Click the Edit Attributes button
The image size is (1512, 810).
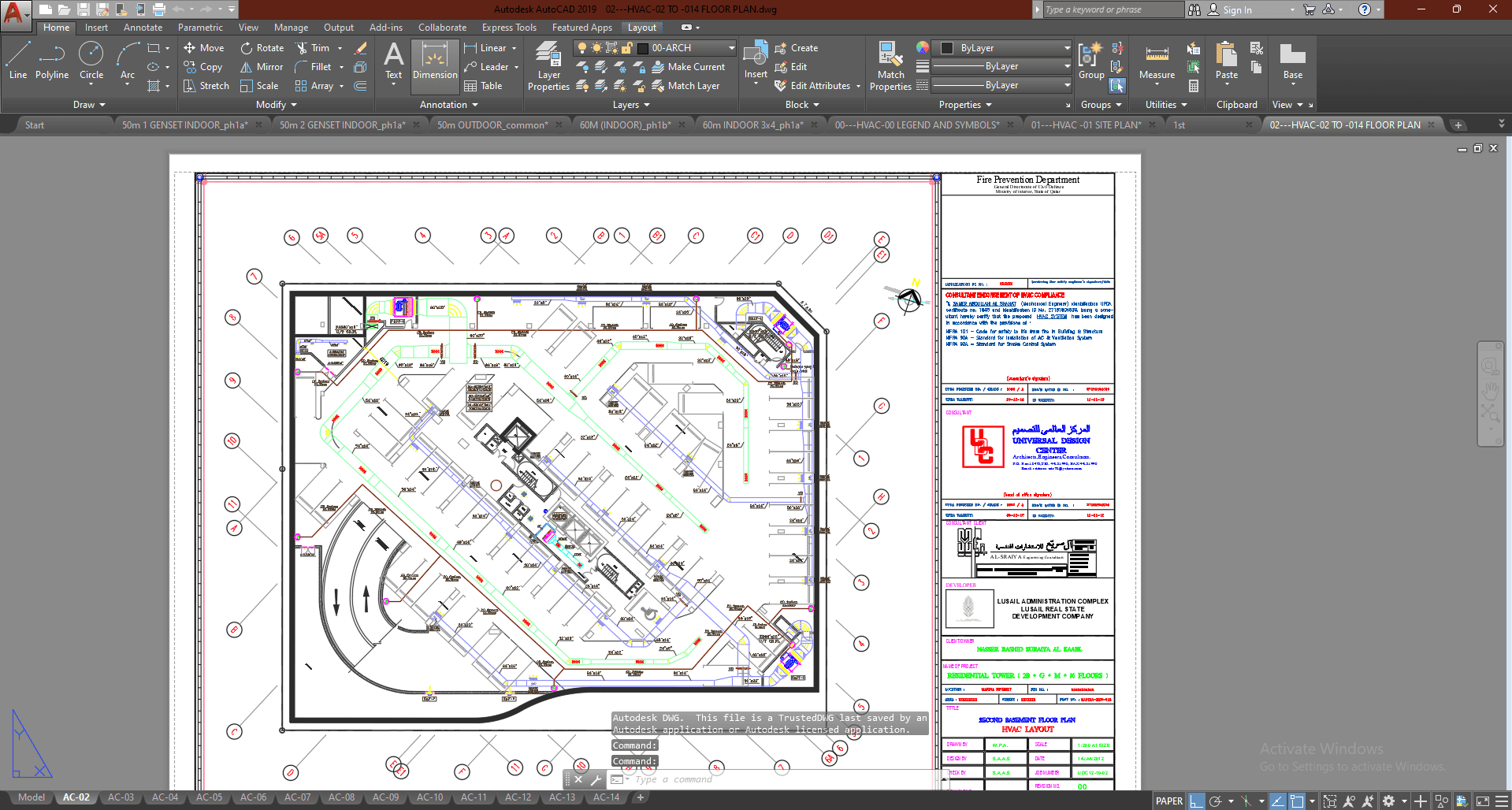819,86
